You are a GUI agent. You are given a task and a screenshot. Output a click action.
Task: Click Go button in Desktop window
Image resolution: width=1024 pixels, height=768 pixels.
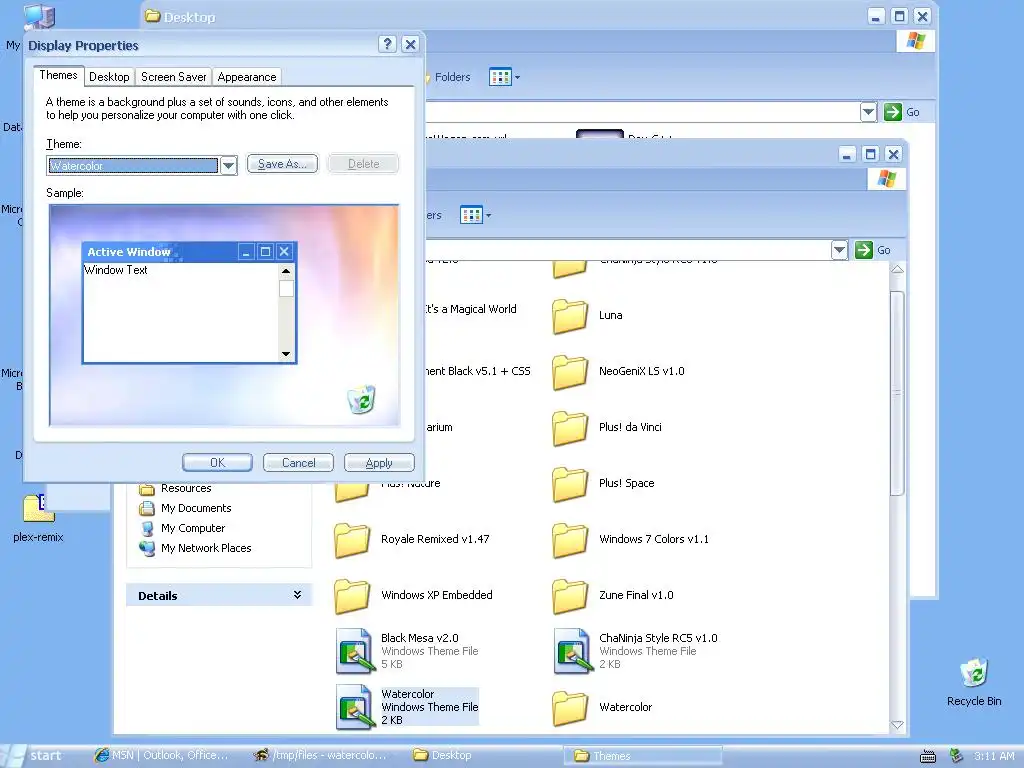tap(902, 112)
